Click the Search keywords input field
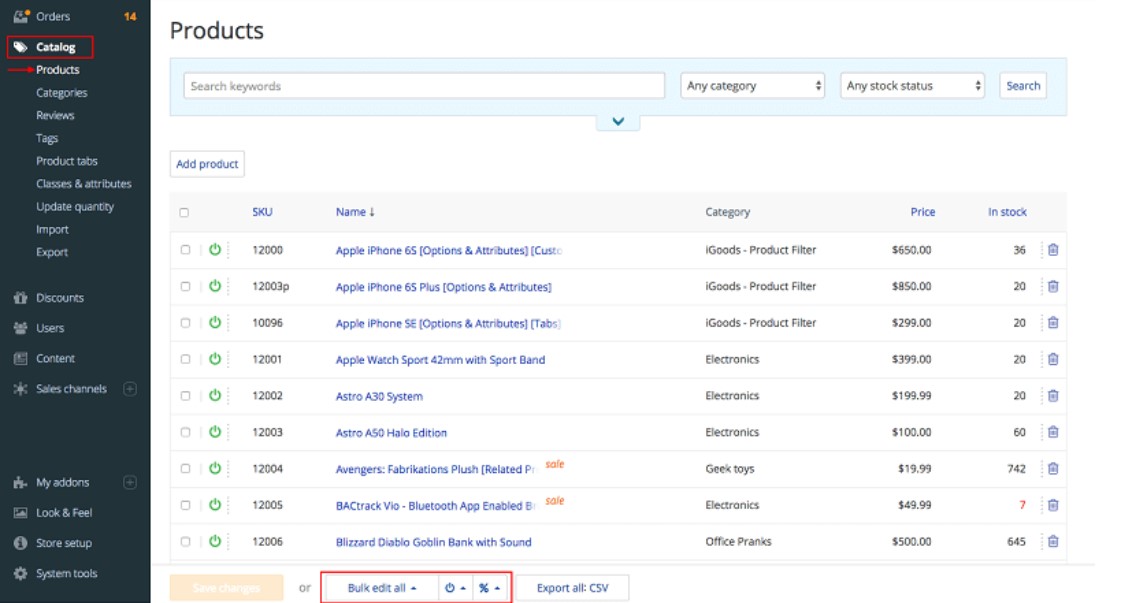1129x603 pixels. click(x=424, y=86)
